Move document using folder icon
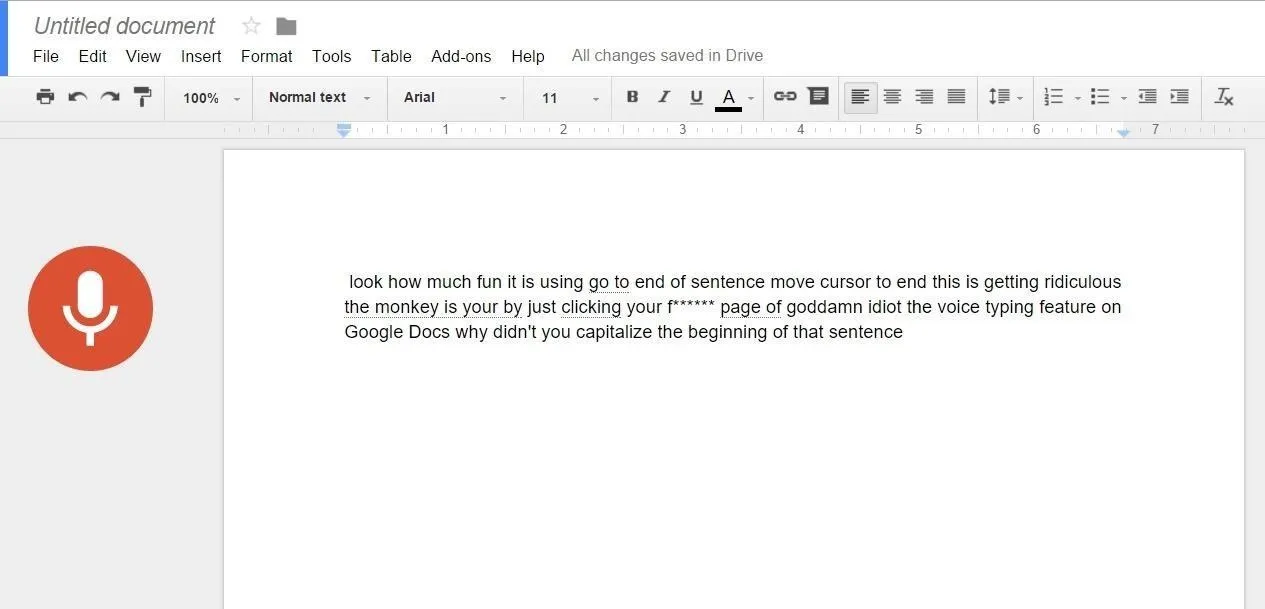The width and height of the screenshot is (1265, 609). pos(286,26)
